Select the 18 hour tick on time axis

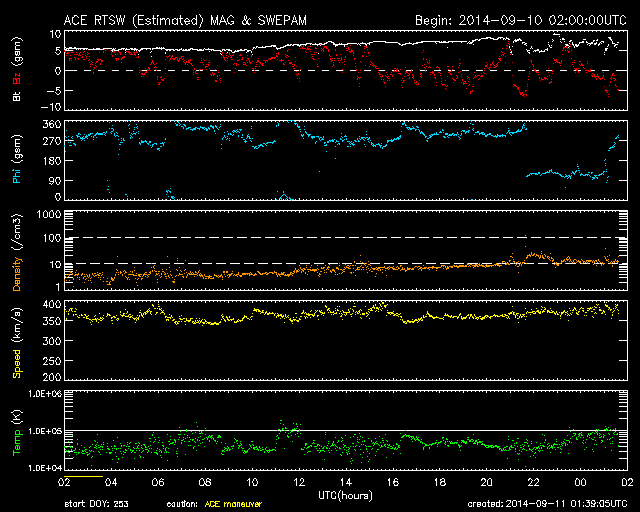pyautogui.click(x=439, y=482)
